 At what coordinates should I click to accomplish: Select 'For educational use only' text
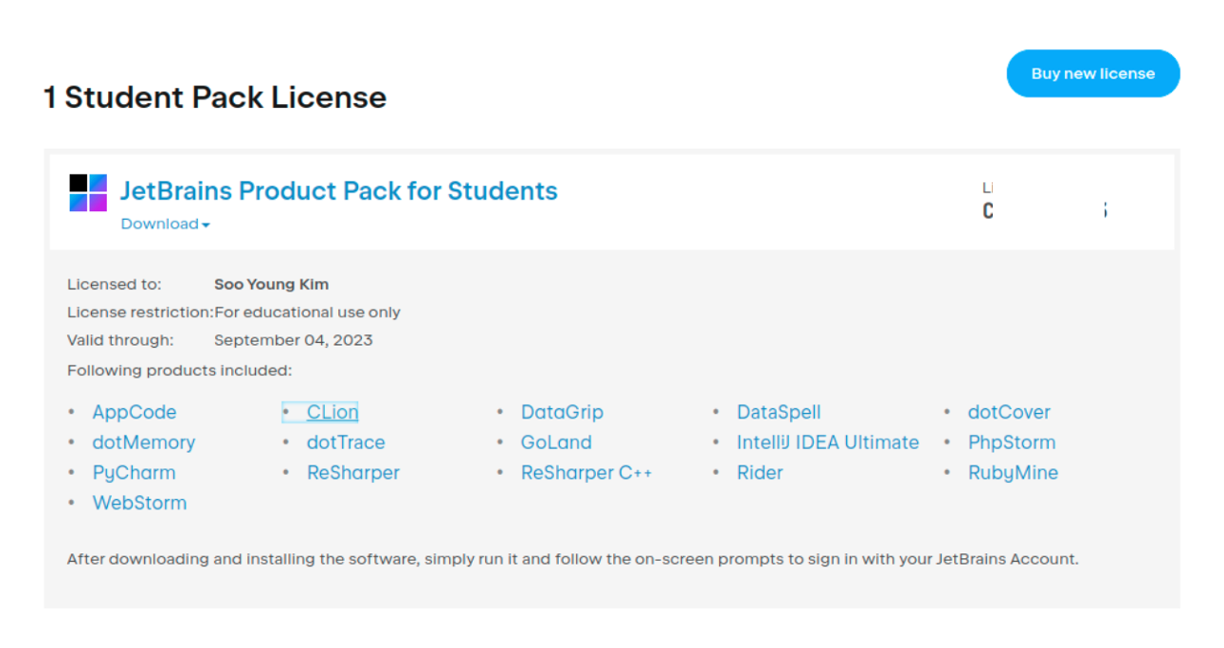click(x=307, y=312)
